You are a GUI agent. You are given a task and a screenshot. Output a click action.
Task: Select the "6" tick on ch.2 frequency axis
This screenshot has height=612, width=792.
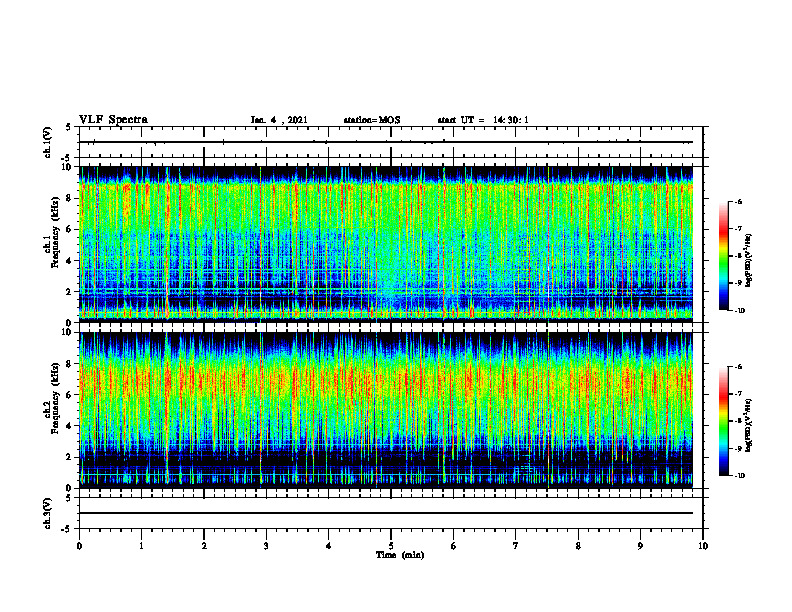pyautogui.click(x=70, y=395)
